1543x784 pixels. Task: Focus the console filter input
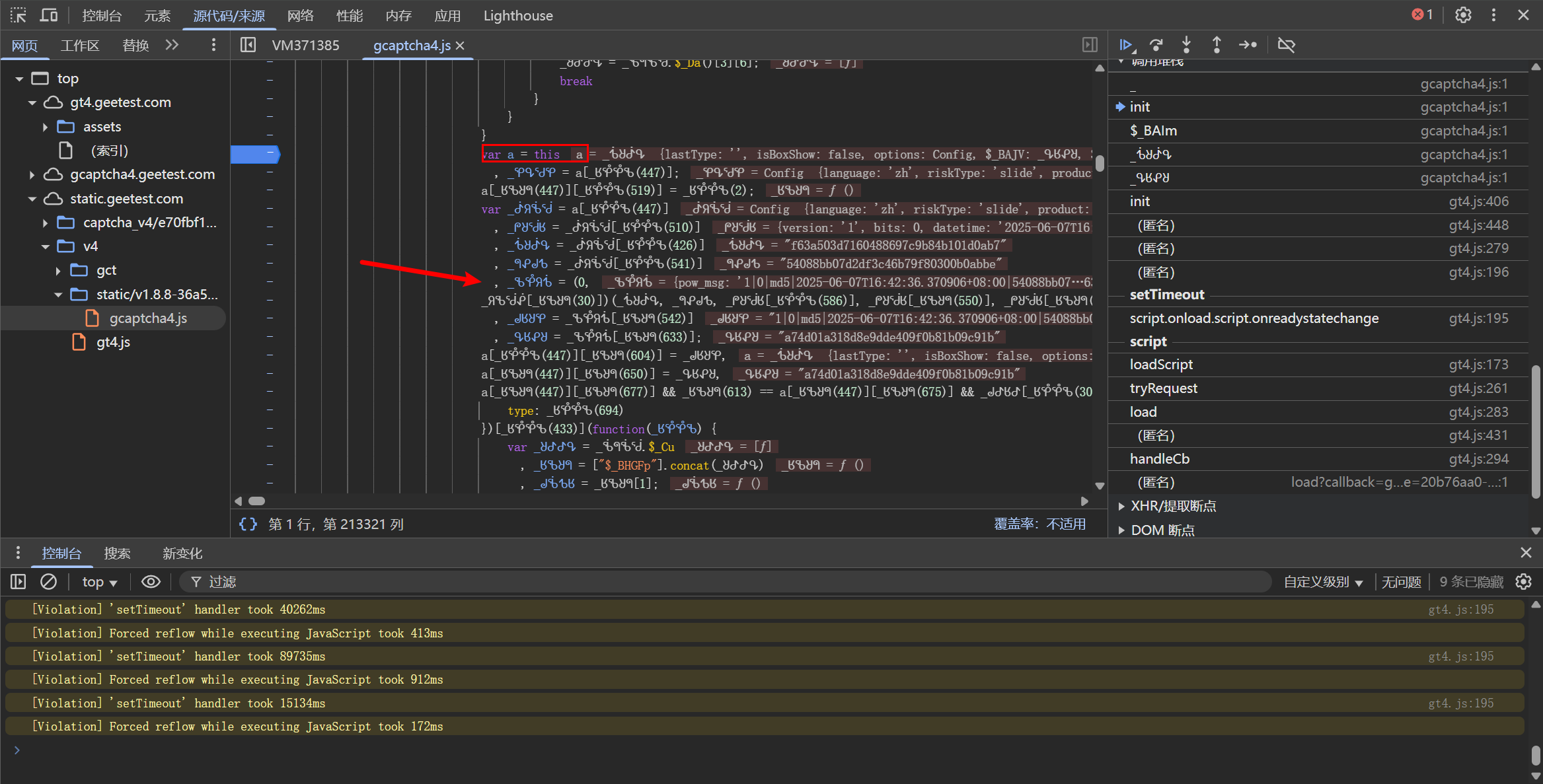(x=727, y=582)
